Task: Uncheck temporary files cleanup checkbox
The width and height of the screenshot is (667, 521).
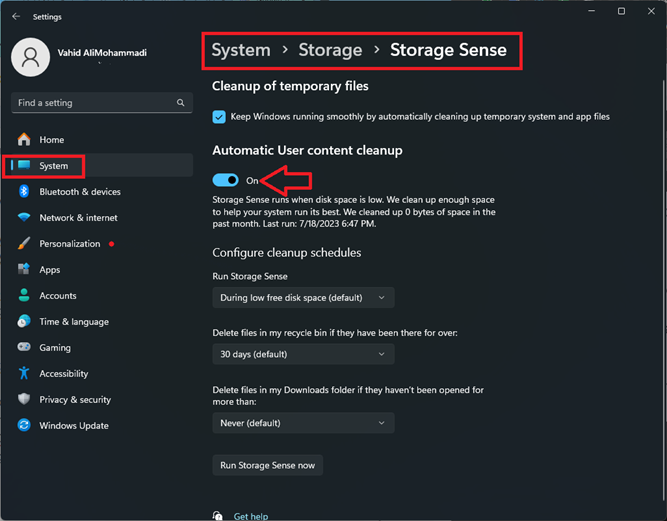Action: (219, 117)
